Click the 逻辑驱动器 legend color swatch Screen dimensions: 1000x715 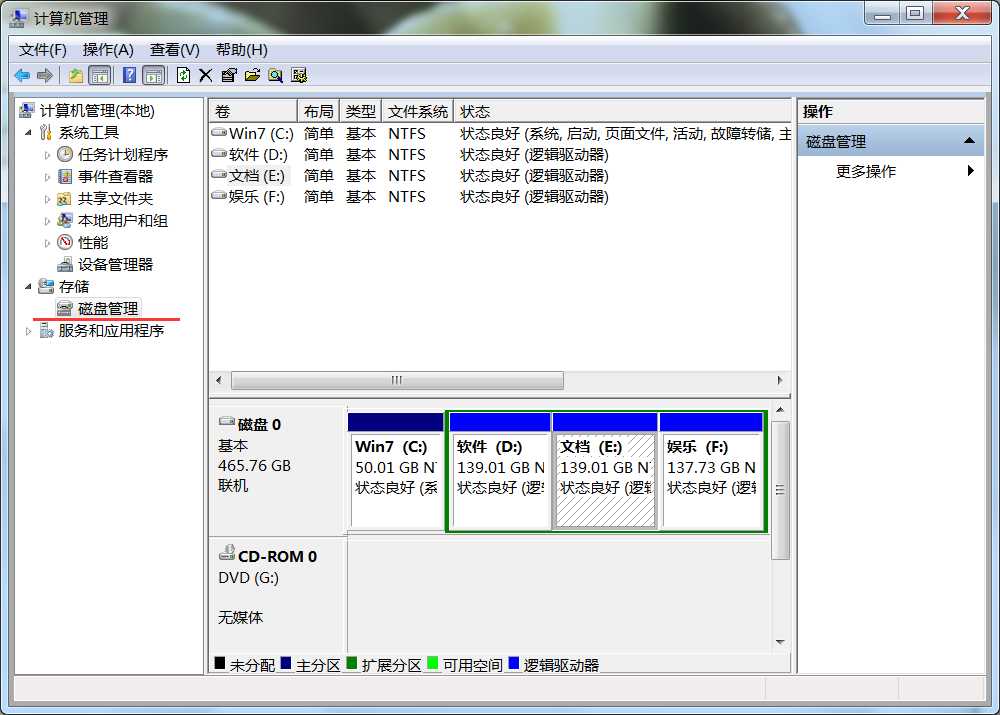[513, 663]
